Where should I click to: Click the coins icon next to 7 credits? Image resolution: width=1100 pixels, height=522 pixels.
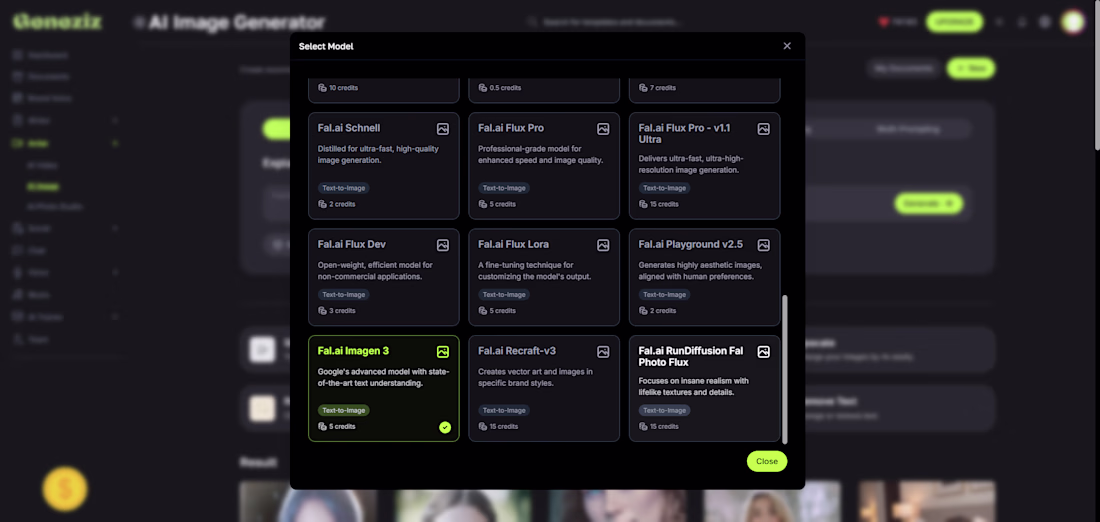click(644, 88)
